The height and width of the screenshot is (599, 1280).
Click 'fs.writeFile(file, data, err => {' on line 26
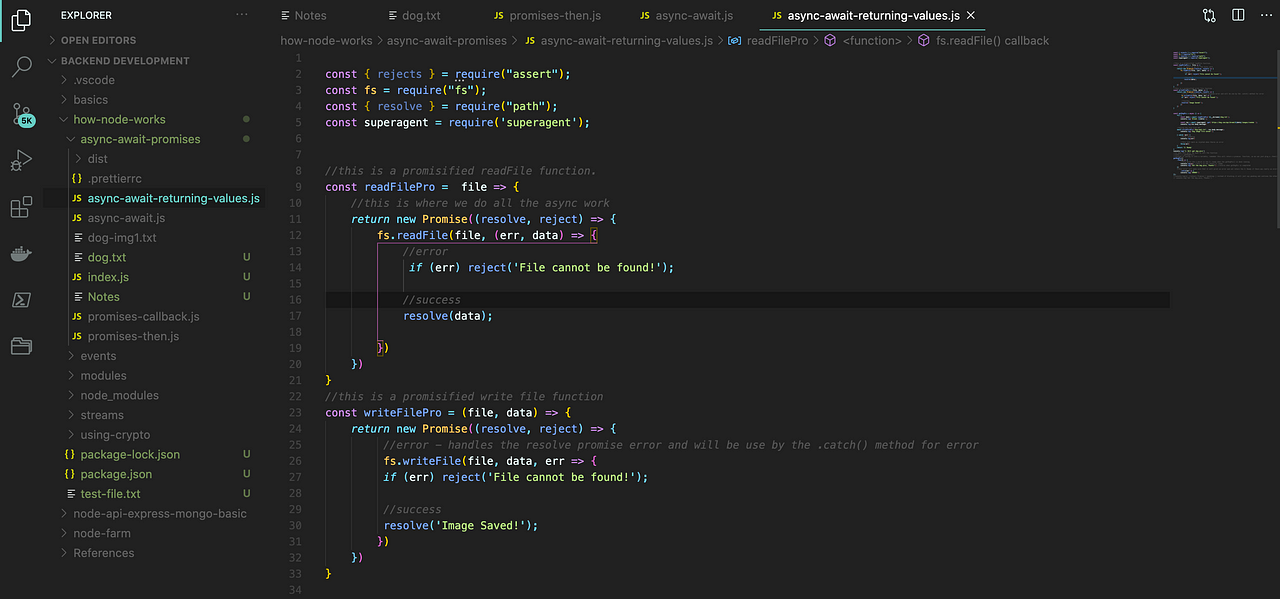[490, 461]
